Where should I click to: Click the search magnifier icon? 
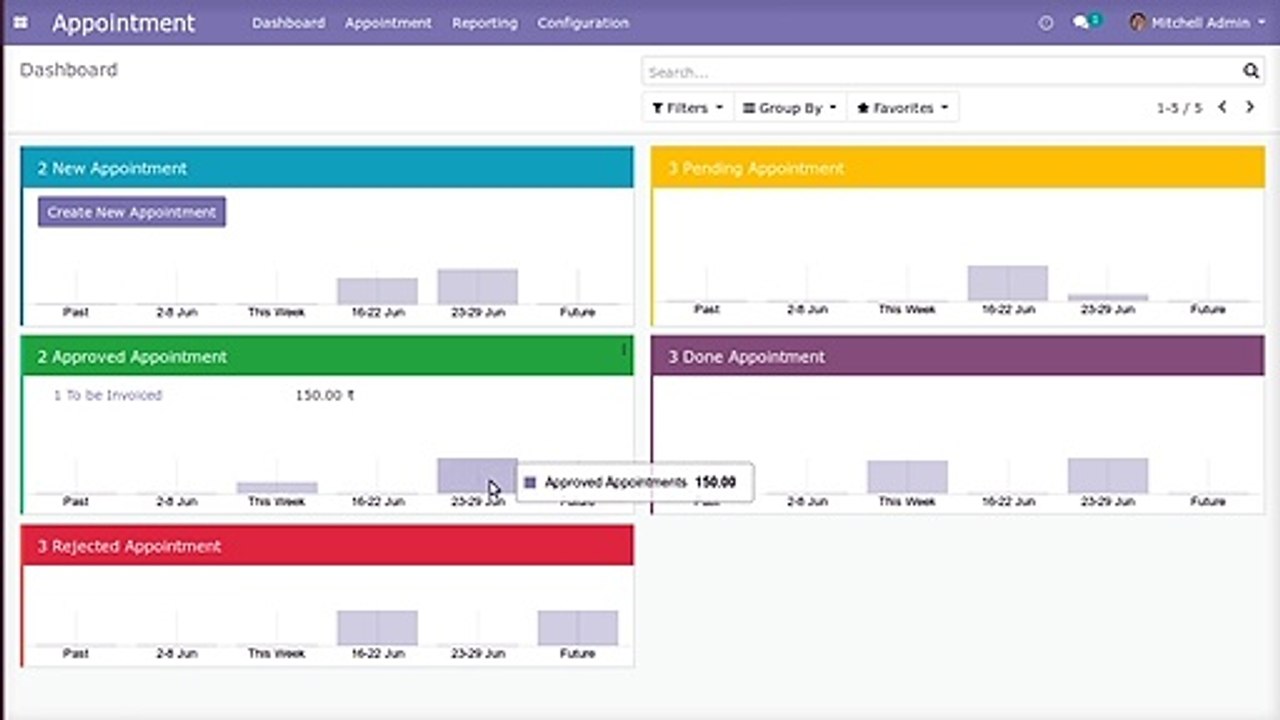[x=1251, y=71]
